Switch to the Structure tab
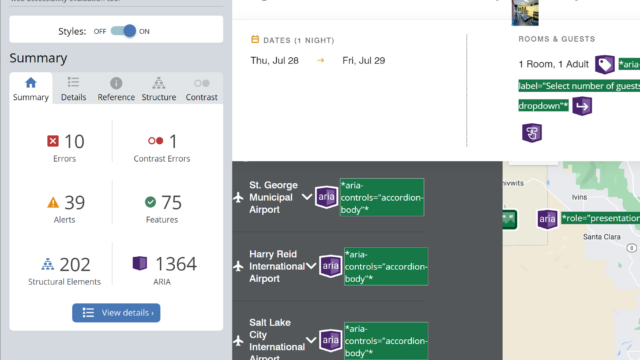The width and height of the screenshot is (640, 360). 159,89
